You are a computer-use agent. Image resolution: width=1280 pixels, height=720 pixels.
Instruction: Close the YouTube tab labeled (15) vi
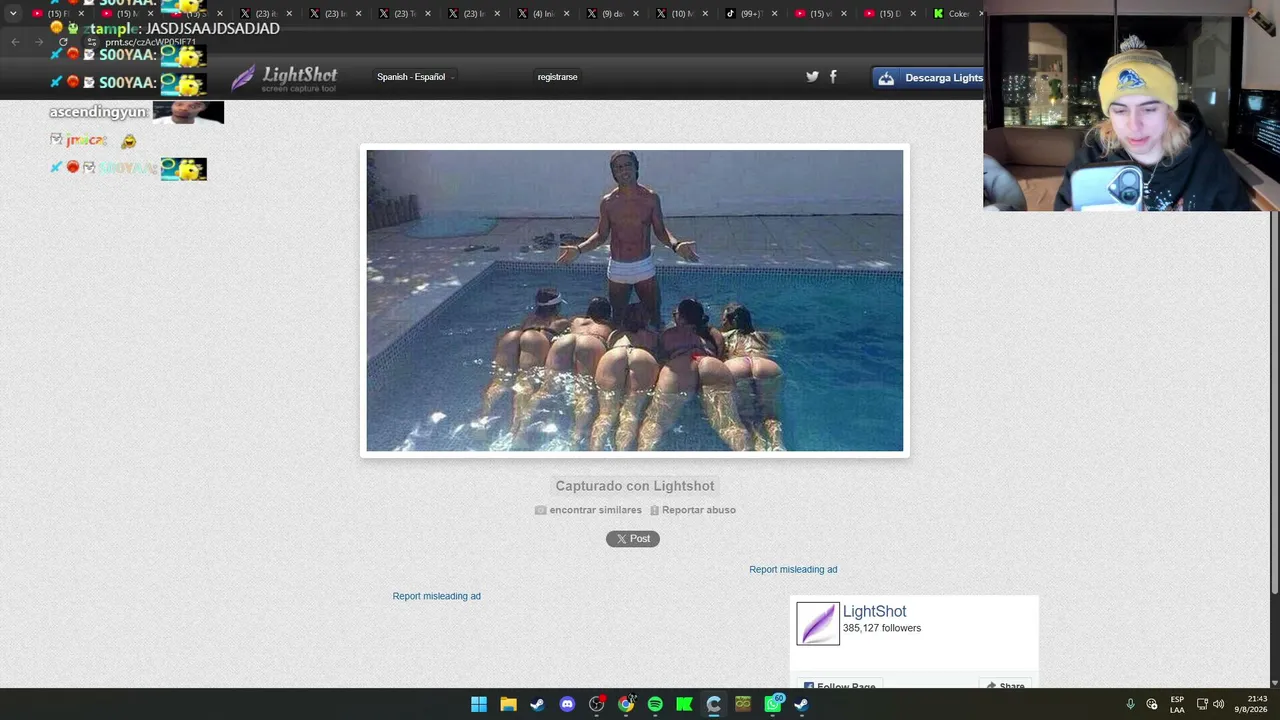click(843, 14)
